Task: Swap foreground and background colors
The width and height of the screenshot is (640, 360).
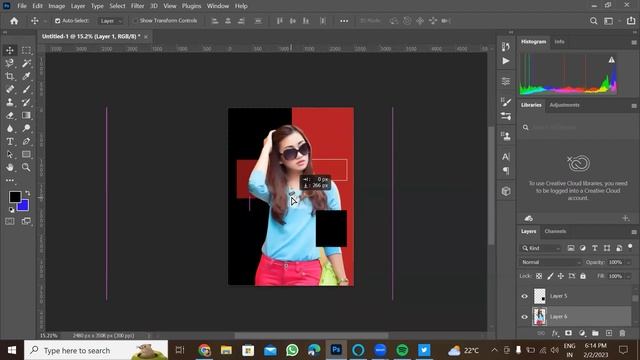Action: click(27, 193)
